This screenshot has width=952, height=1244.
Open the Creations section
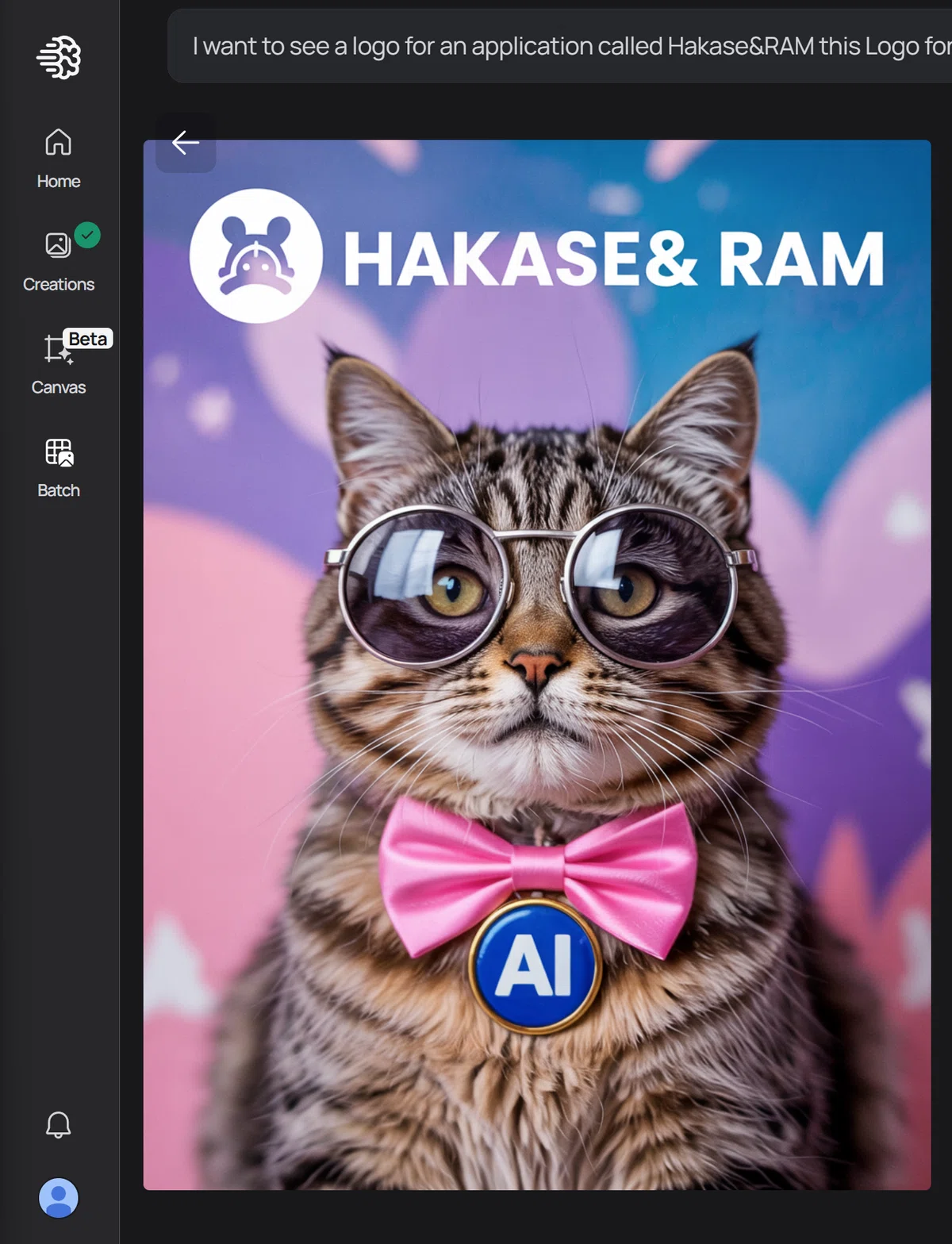[x=59, y=261]
